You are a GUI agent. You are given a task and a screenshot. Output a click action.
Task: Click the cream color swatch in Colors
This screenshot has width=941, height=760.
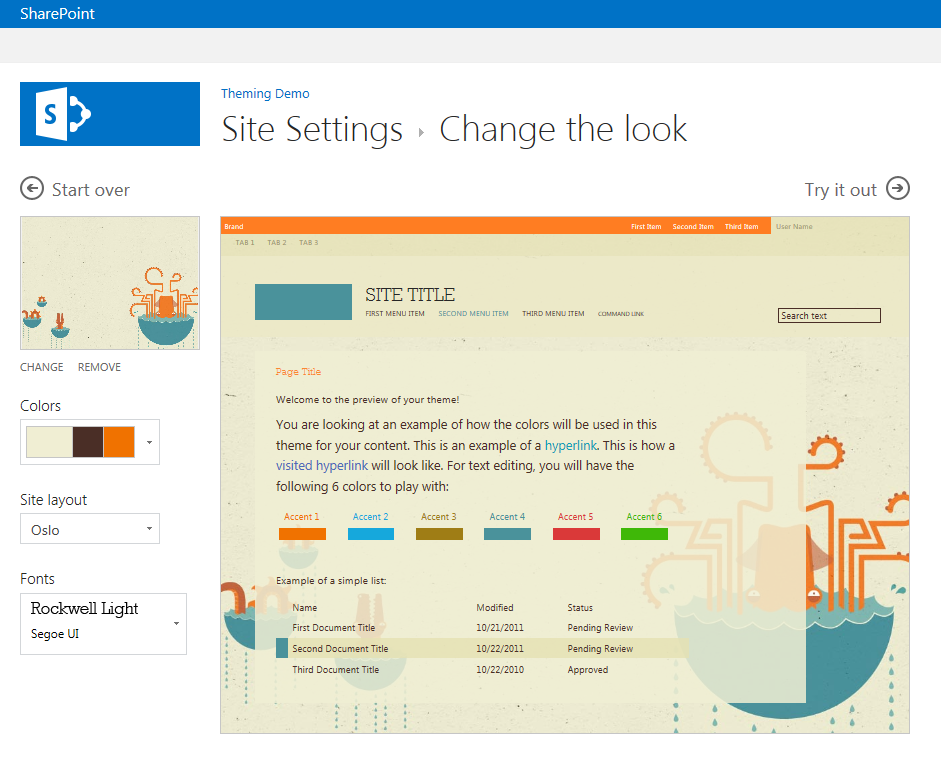(x=49, y=442)
